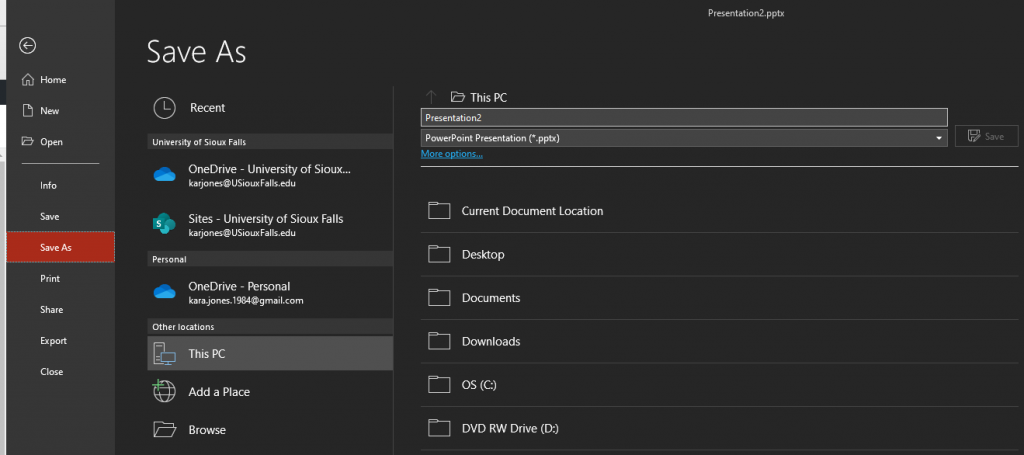The image size is (1024, 455).
Task: Click the Save button next to file type
Action: click(986, 136)
